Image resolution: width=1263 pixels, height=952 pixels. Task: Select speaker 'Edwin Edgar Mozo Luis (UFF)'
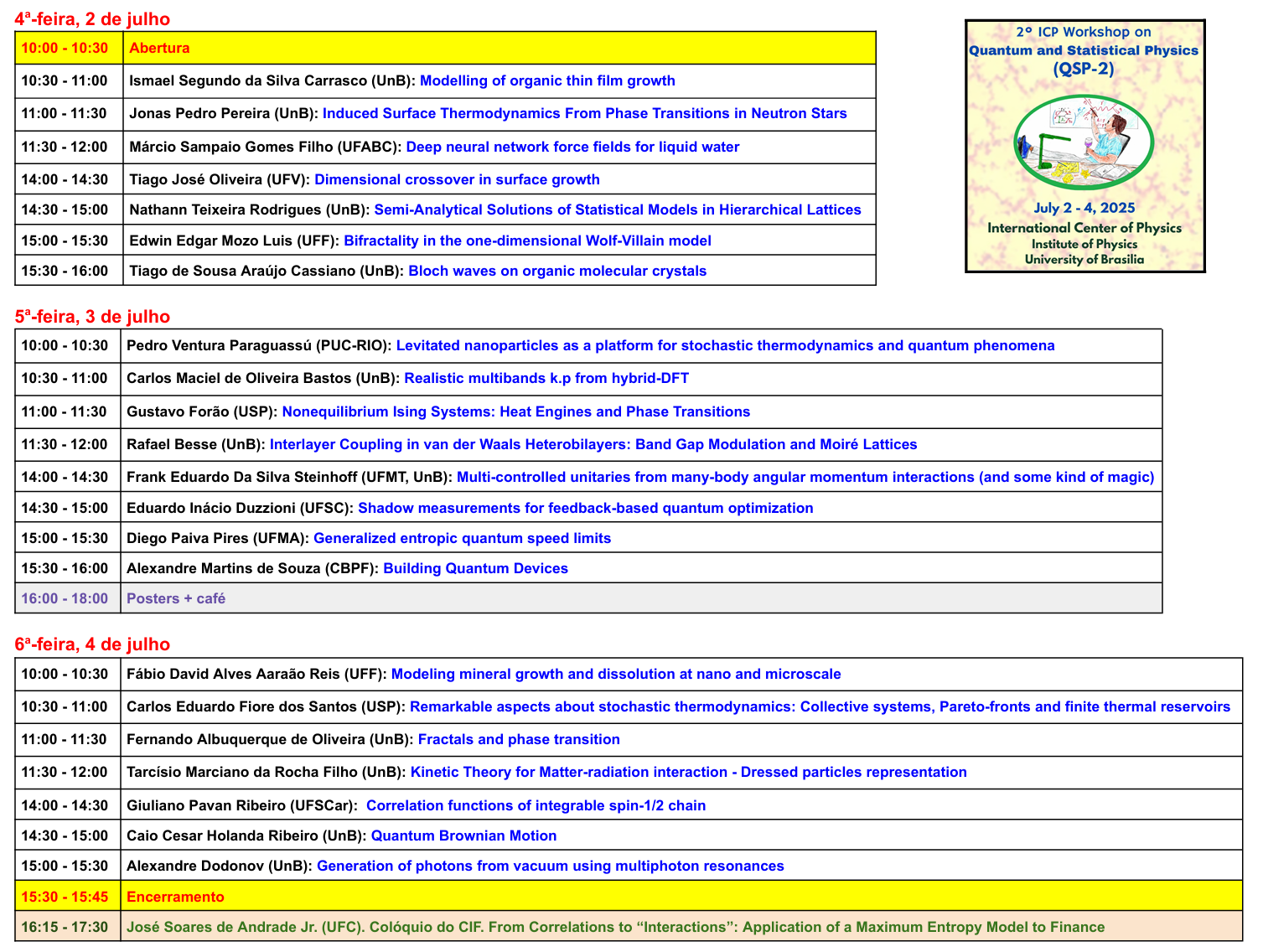235,241
